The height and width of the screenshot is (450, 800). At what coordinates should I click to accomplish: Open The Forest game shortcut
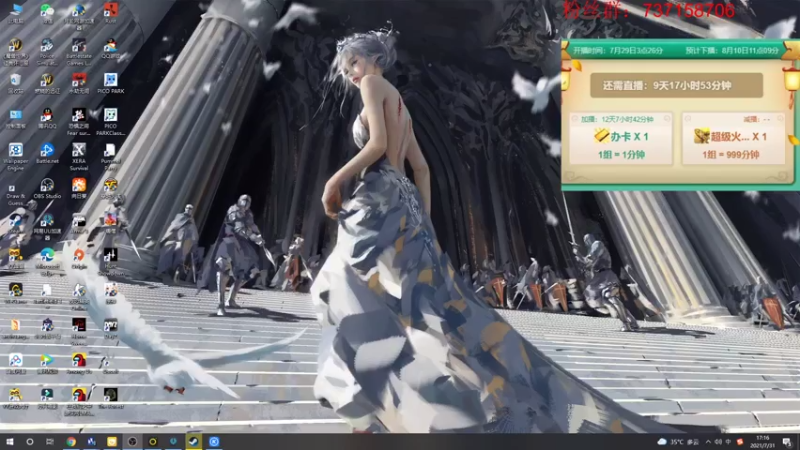pos(111,398)
